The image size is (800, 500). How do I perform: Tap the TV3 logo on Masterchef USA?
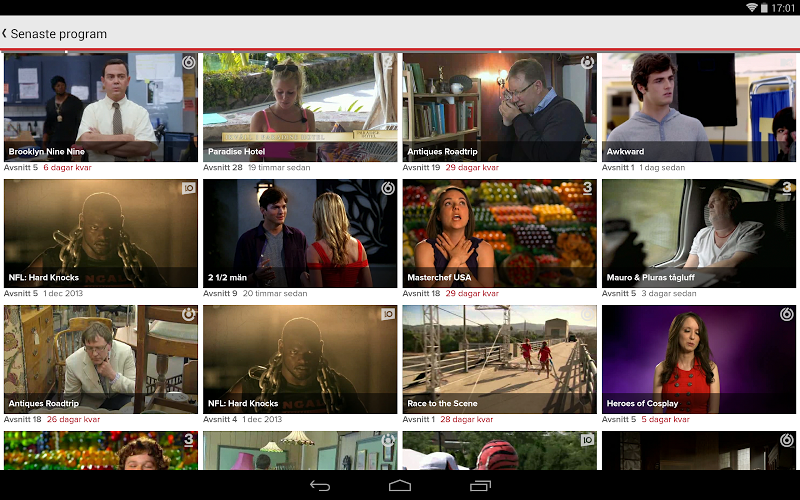click(x=588, y=188)
